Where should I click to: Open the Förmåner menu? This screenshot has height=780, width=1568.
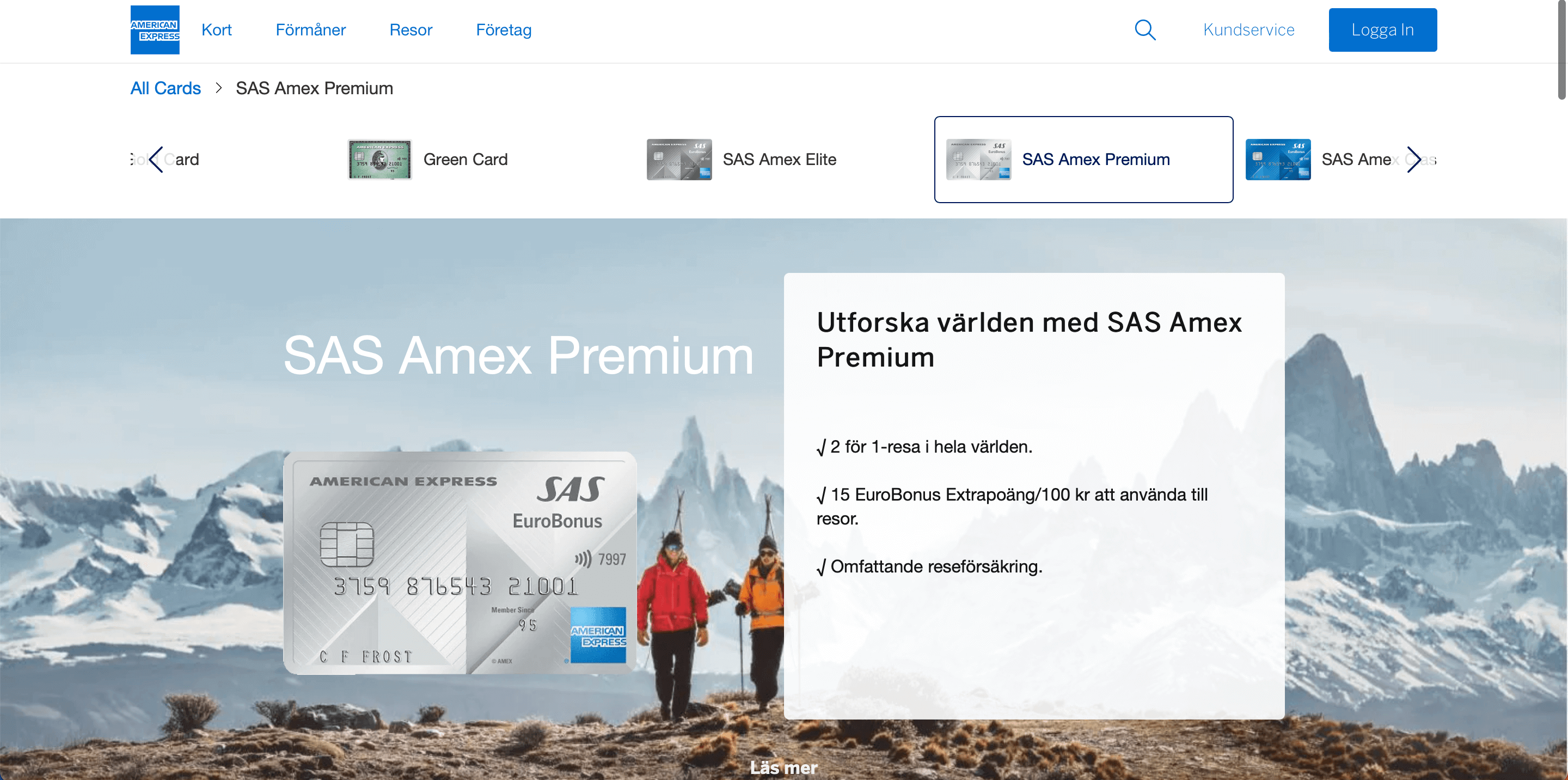click(x=310, y=30)
